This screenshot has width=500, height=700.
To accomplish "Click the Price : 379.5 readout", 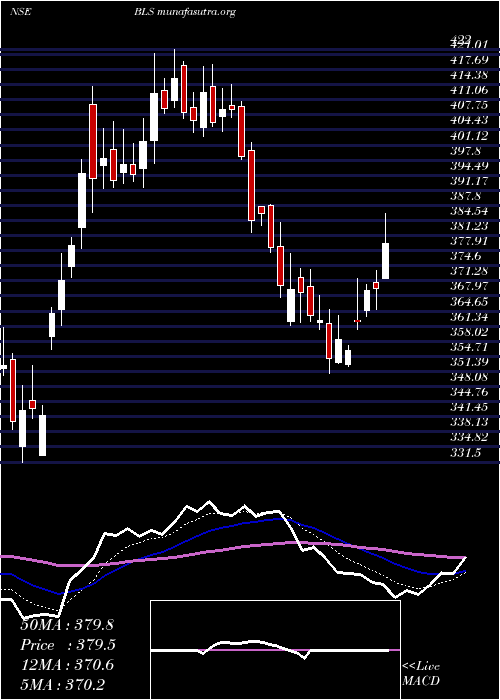I will [x=68, y=645].
